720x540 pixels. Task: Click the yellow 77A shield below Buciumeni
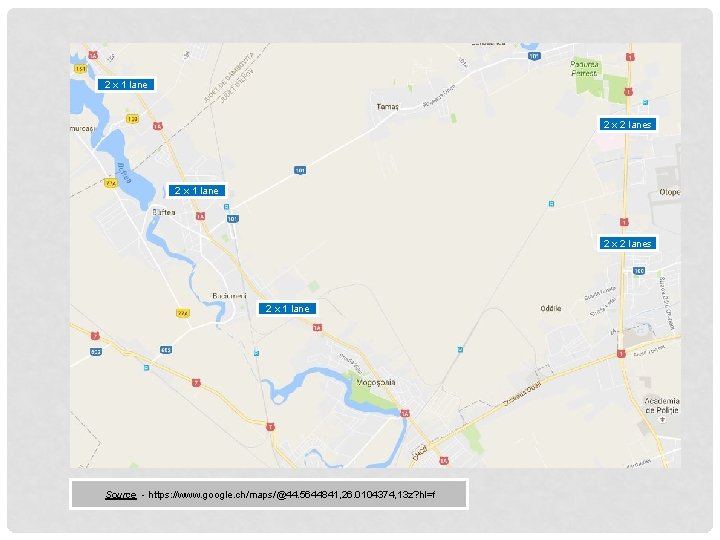click(x=183, y=313)
